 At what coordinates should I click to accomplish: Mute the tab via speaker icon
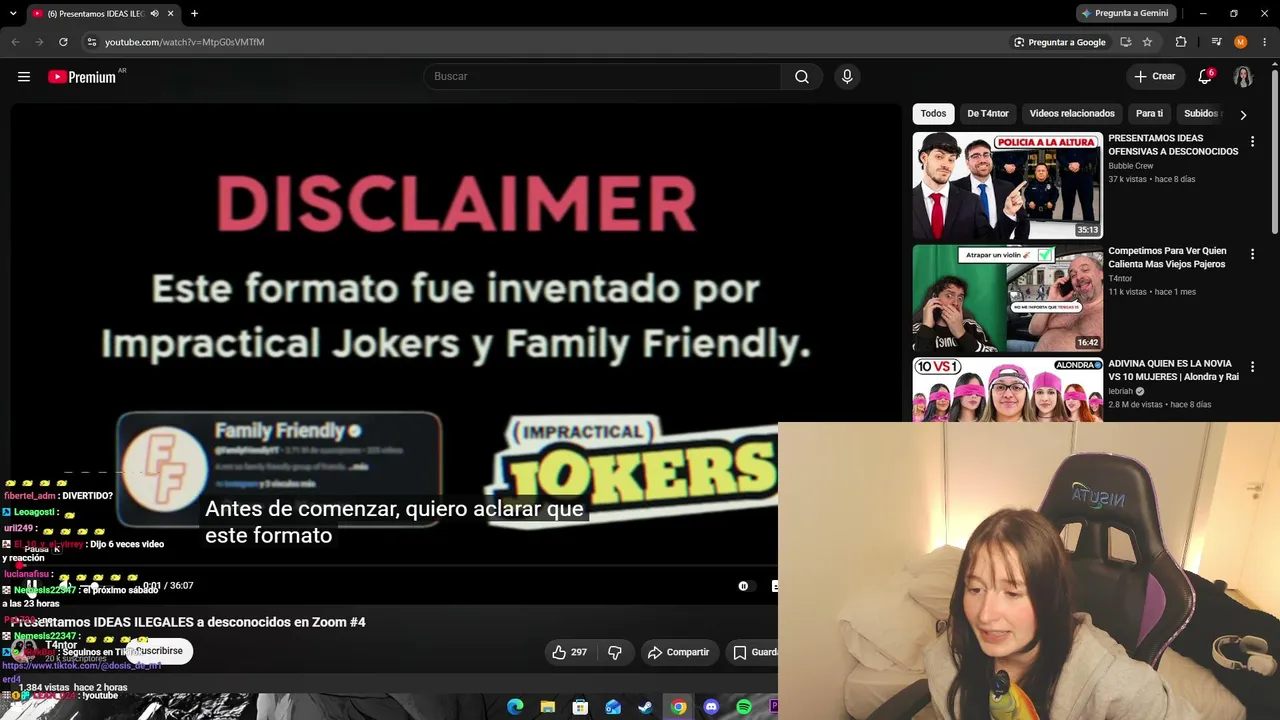tap(154, 14)
